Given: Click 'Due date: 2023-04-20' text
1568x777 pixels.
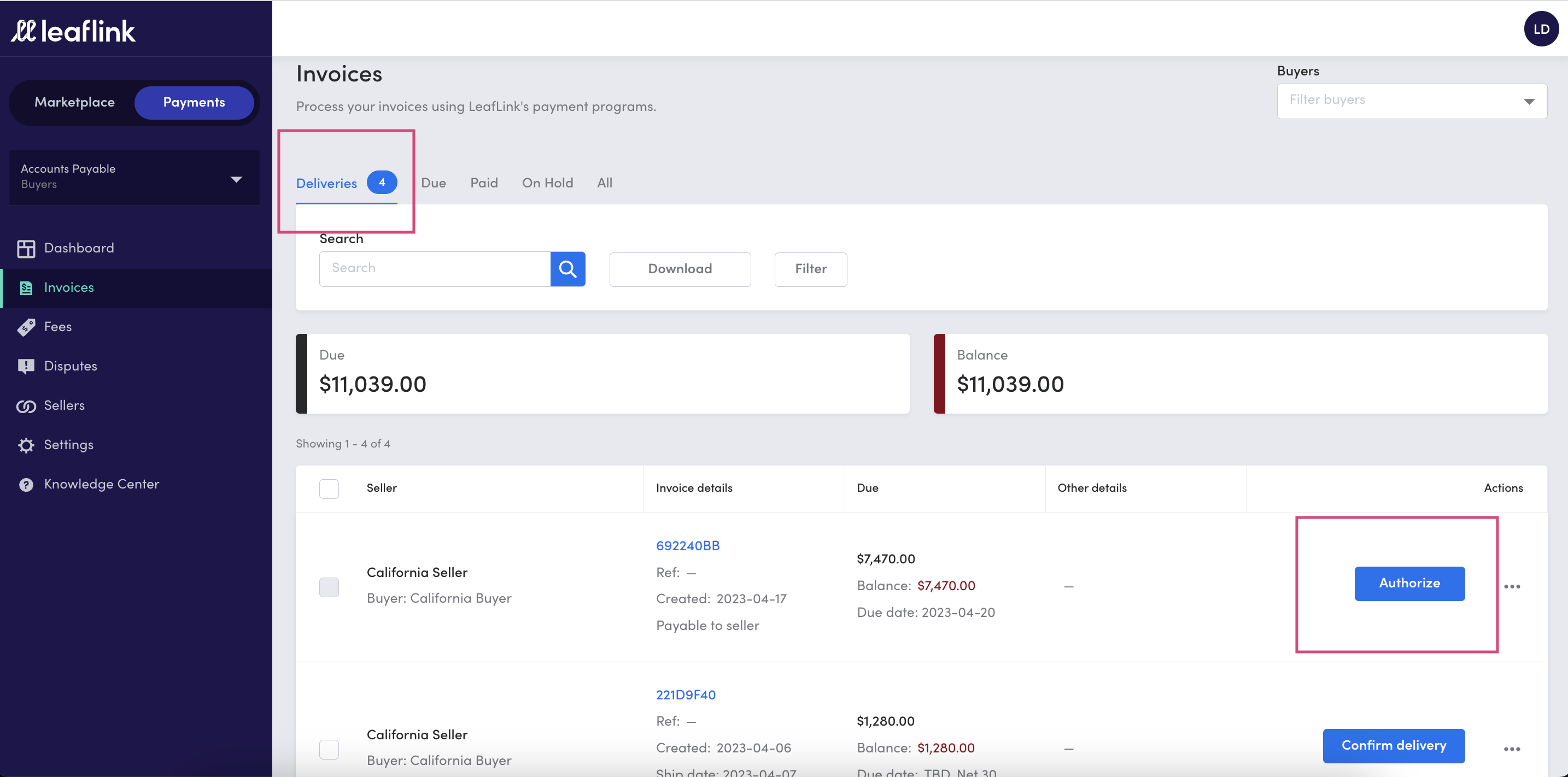Looking at the screenshot, I should (926, 613).
